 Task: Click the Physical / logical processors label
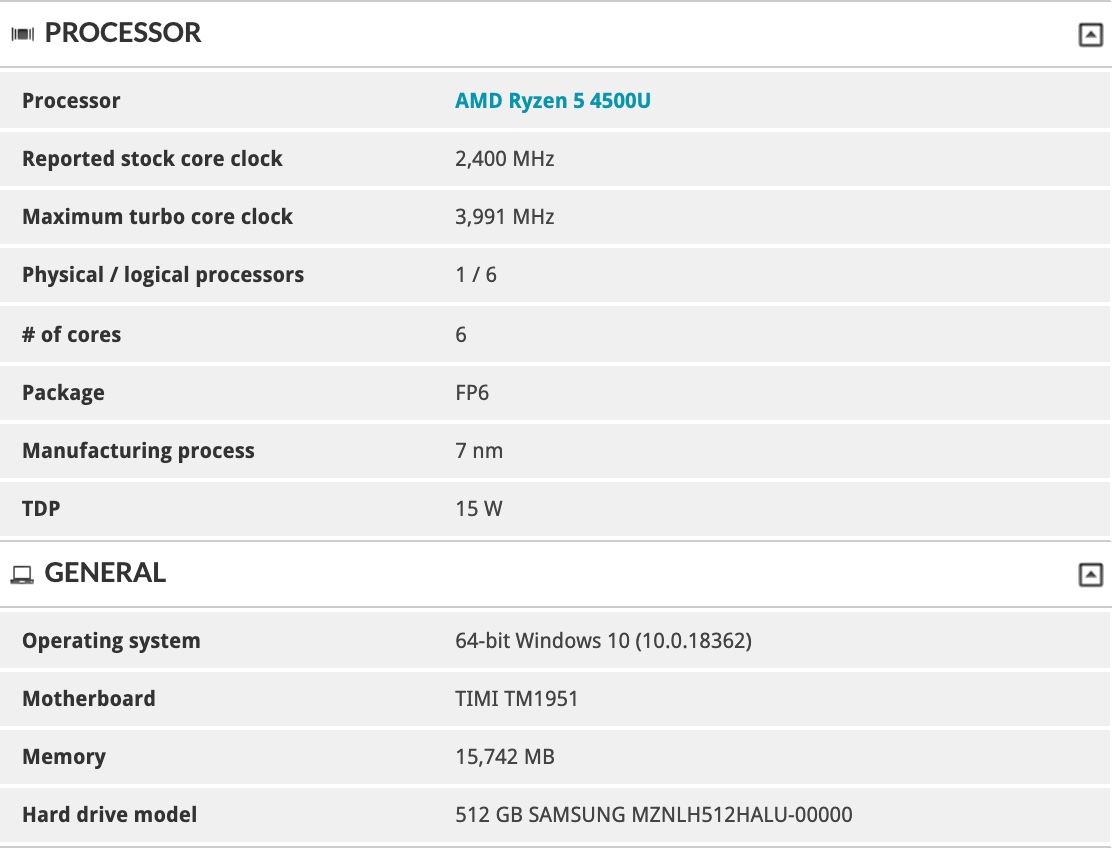[x=163, y=275]
